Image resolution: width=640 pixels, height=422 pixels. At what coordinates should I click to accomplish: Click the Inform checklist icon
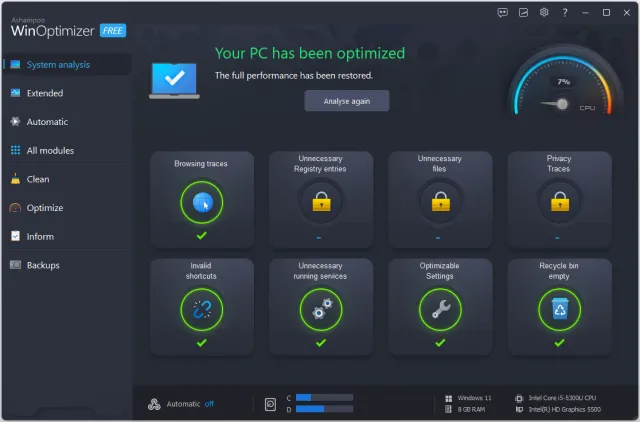point(16,236)
